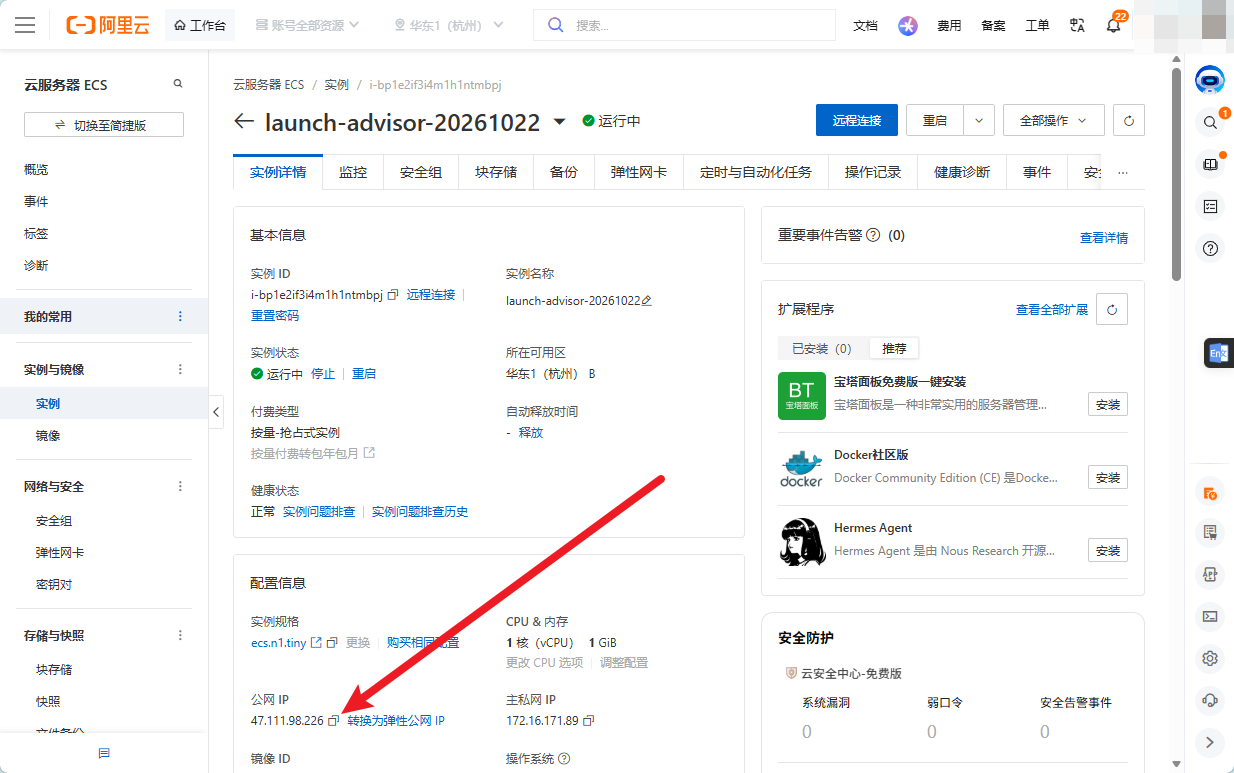
Task: Open 实例与镜像 options menu
Action: (181, 369)
